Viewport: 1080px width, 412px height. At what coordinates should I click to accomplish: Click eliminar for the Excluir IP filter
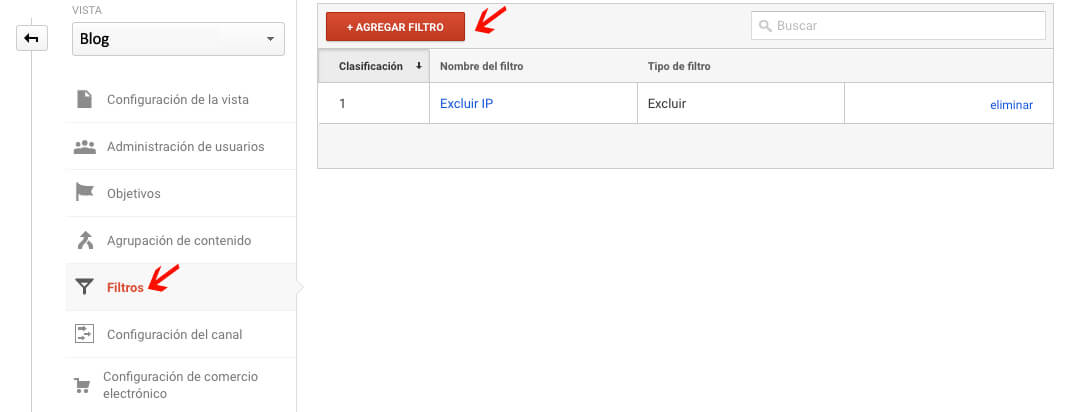click(1011, 105)
